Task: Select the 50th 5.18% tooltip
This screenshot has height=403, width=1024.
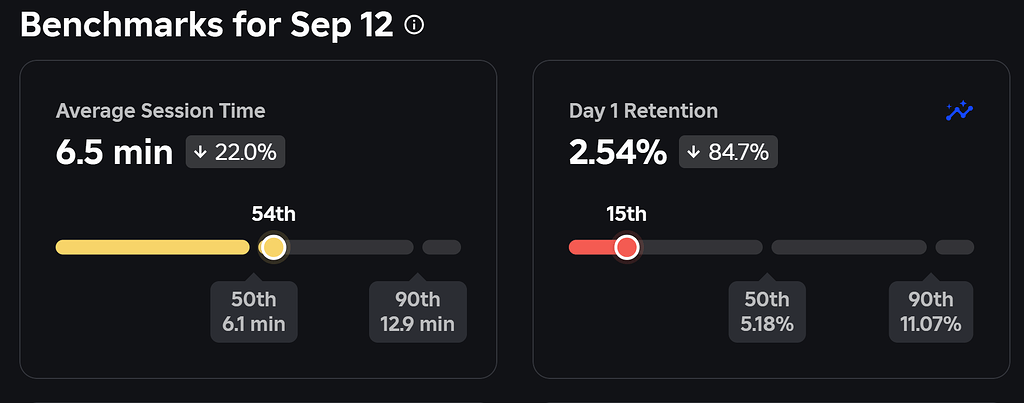Action: (767, 311)
